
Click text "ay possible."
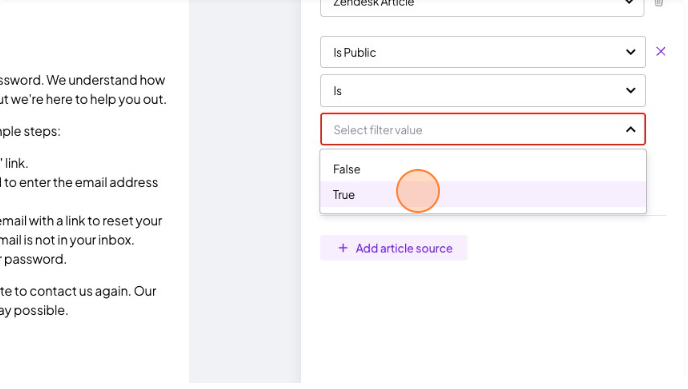pyautogui.click(x=34, y=310)
